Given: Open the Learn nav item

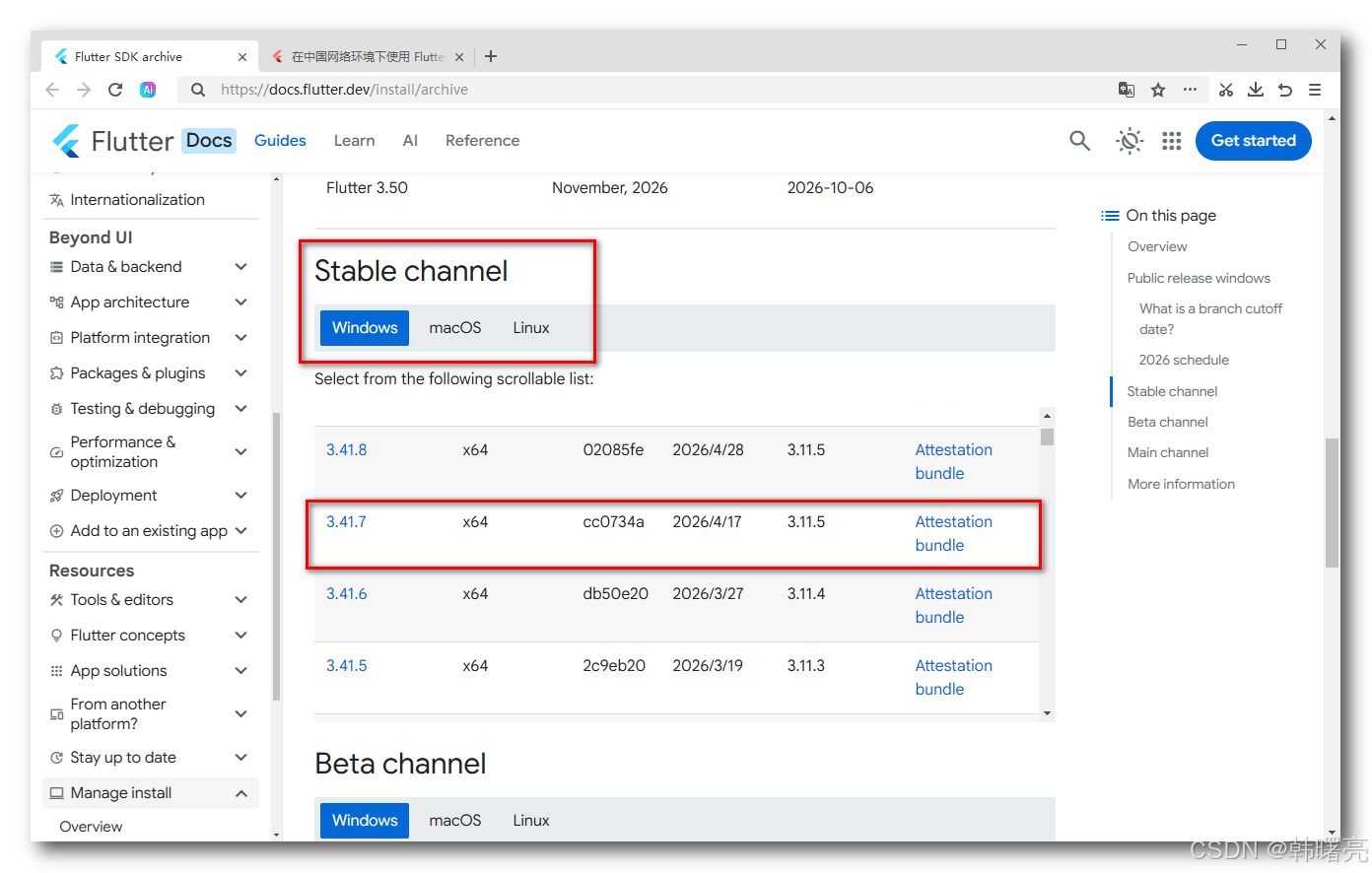Looking at the screenshot, I should click(x=354, y=141).
